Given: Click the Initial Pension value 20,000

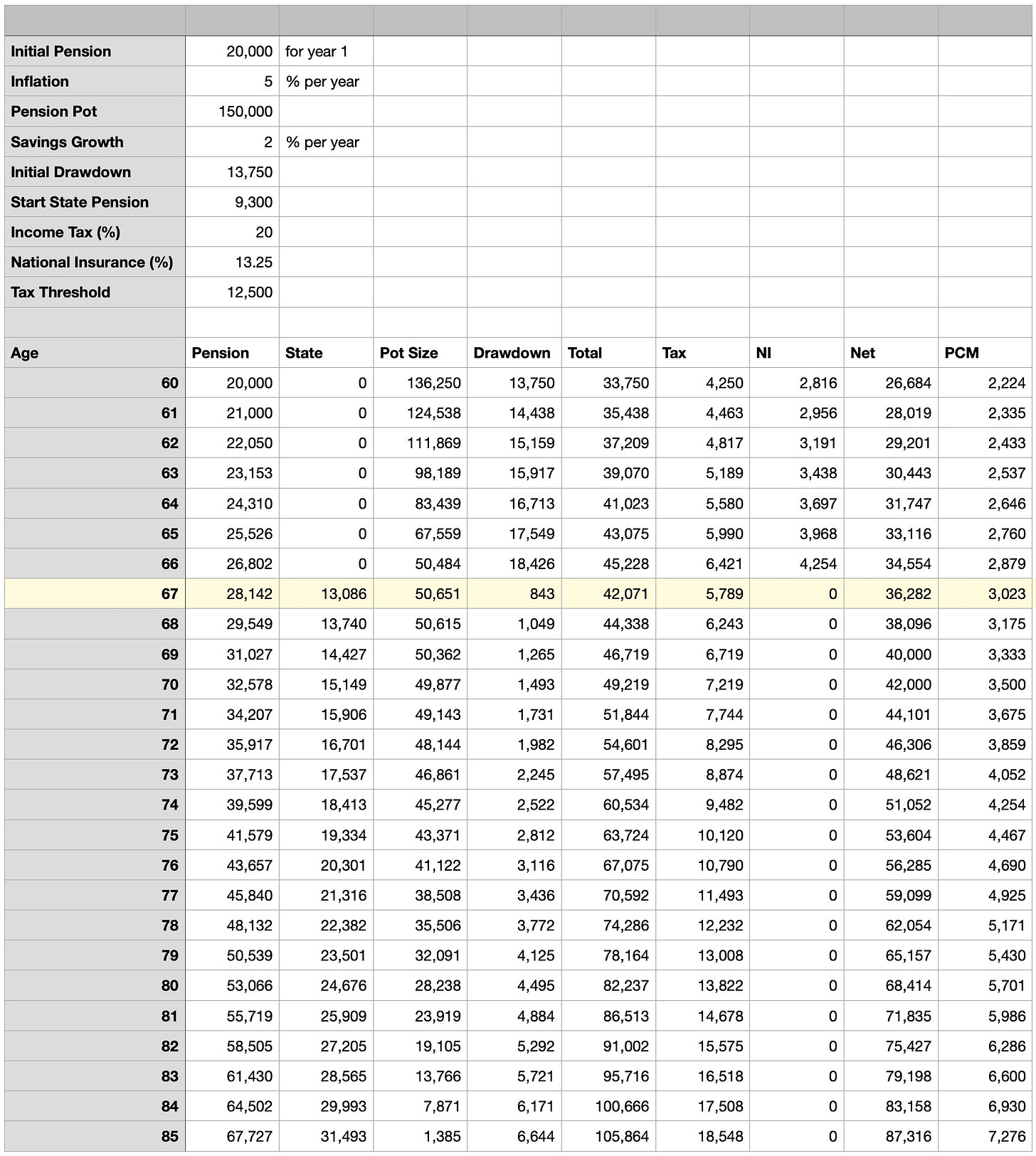Looking at the screenshot, I should pyautogui.click(x=232, y=51).
